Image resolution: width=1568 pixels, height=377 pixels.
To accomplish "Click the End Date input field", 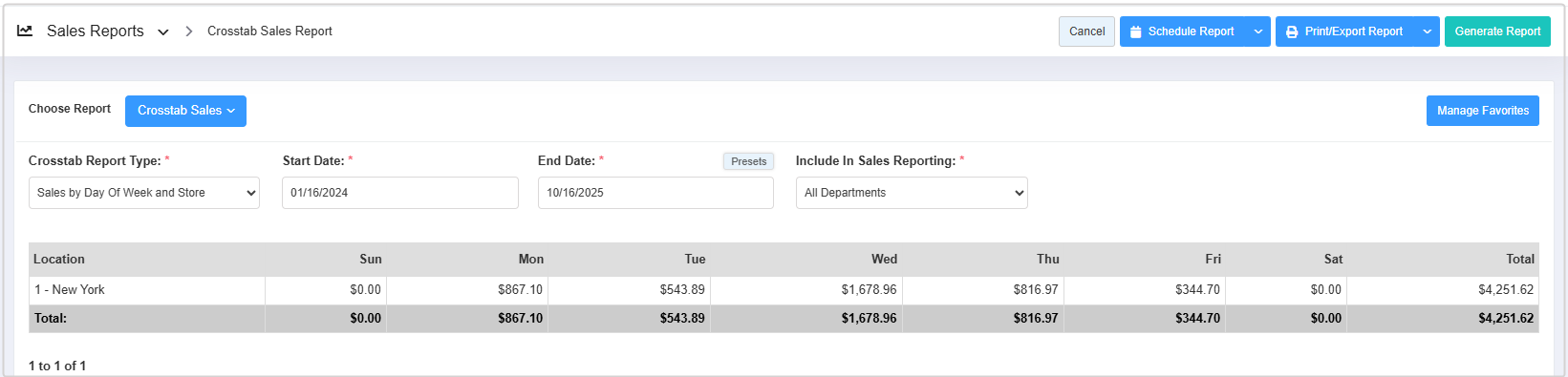I will coord(655,193).
